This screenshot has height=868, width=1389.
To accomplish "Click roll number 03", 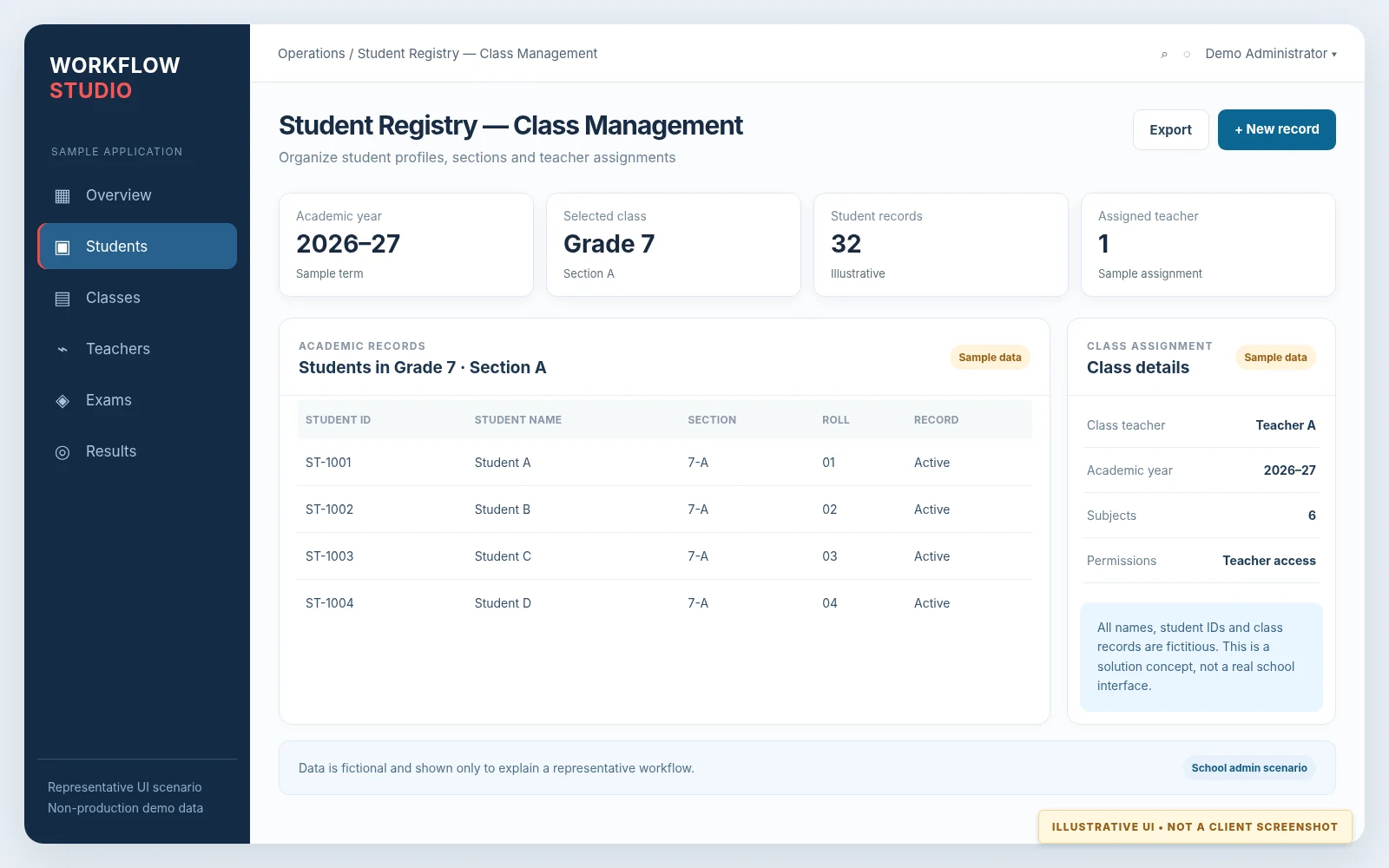I will point(830,556).
